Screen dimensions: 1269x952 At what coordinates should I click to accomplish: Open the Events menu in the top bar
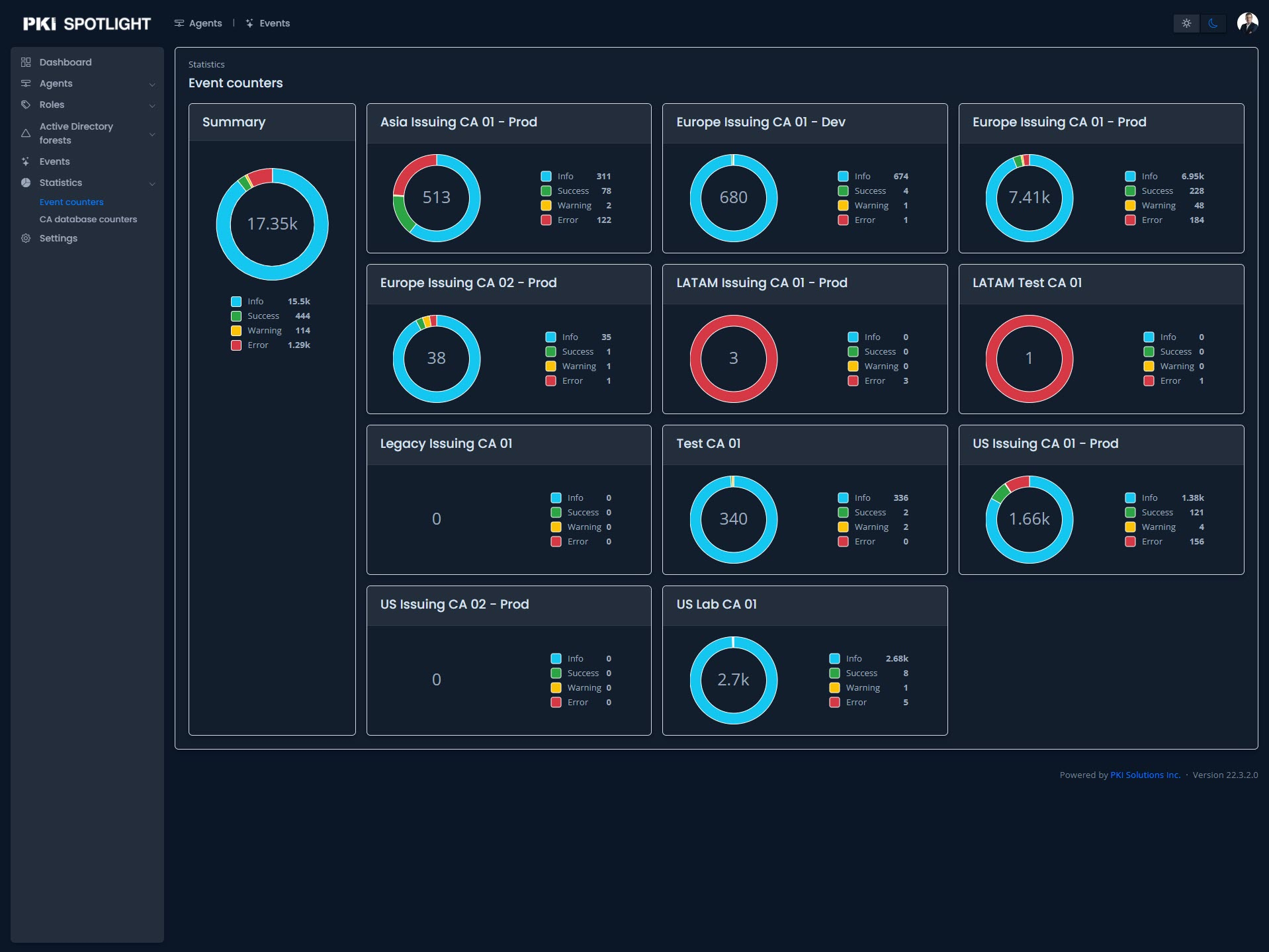267,23
